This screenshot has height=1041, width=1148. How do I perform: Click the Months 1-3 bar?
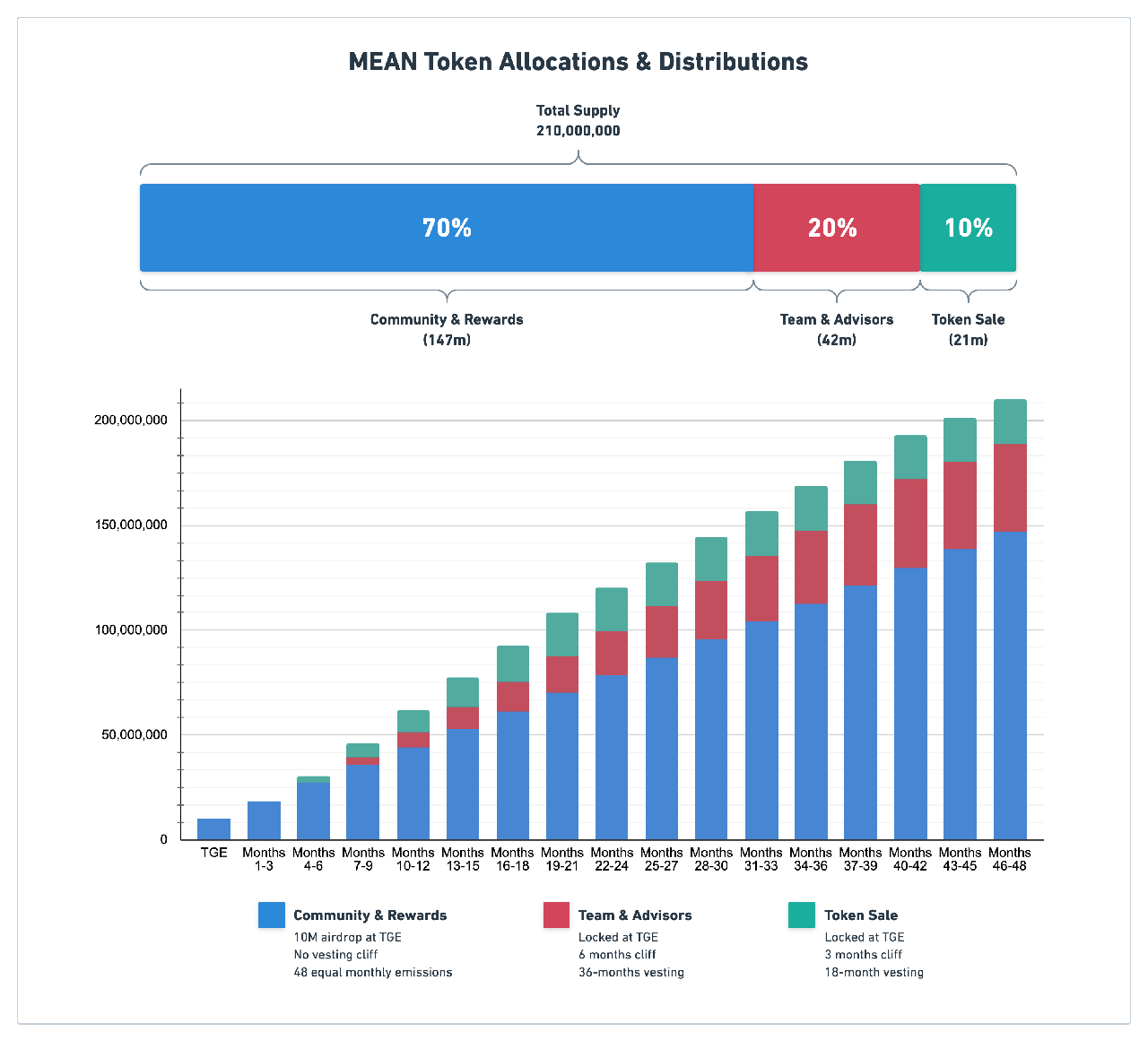coord(264,820)
